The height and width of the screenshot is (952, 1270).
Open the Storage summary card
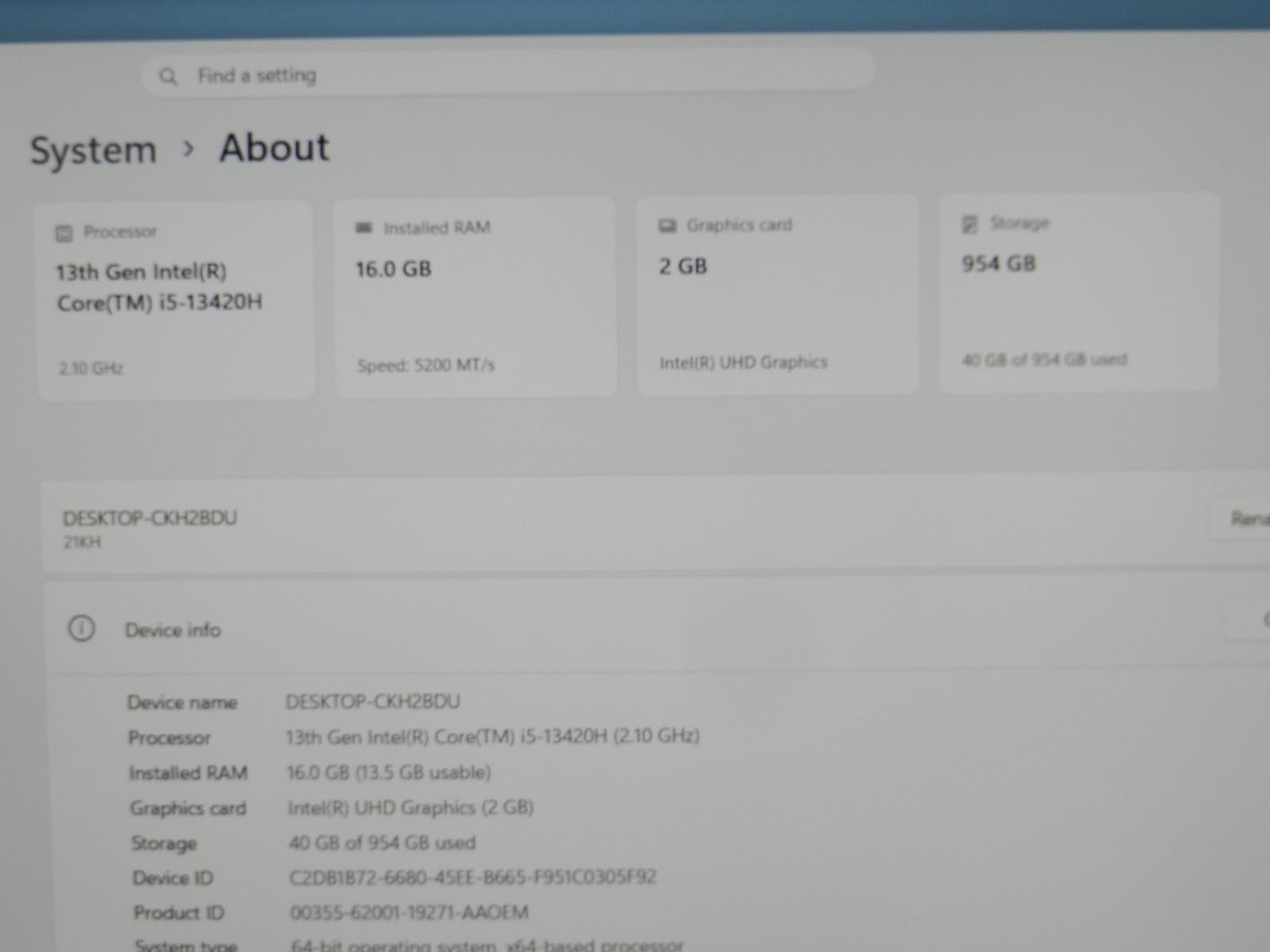tap(1079, 291)
